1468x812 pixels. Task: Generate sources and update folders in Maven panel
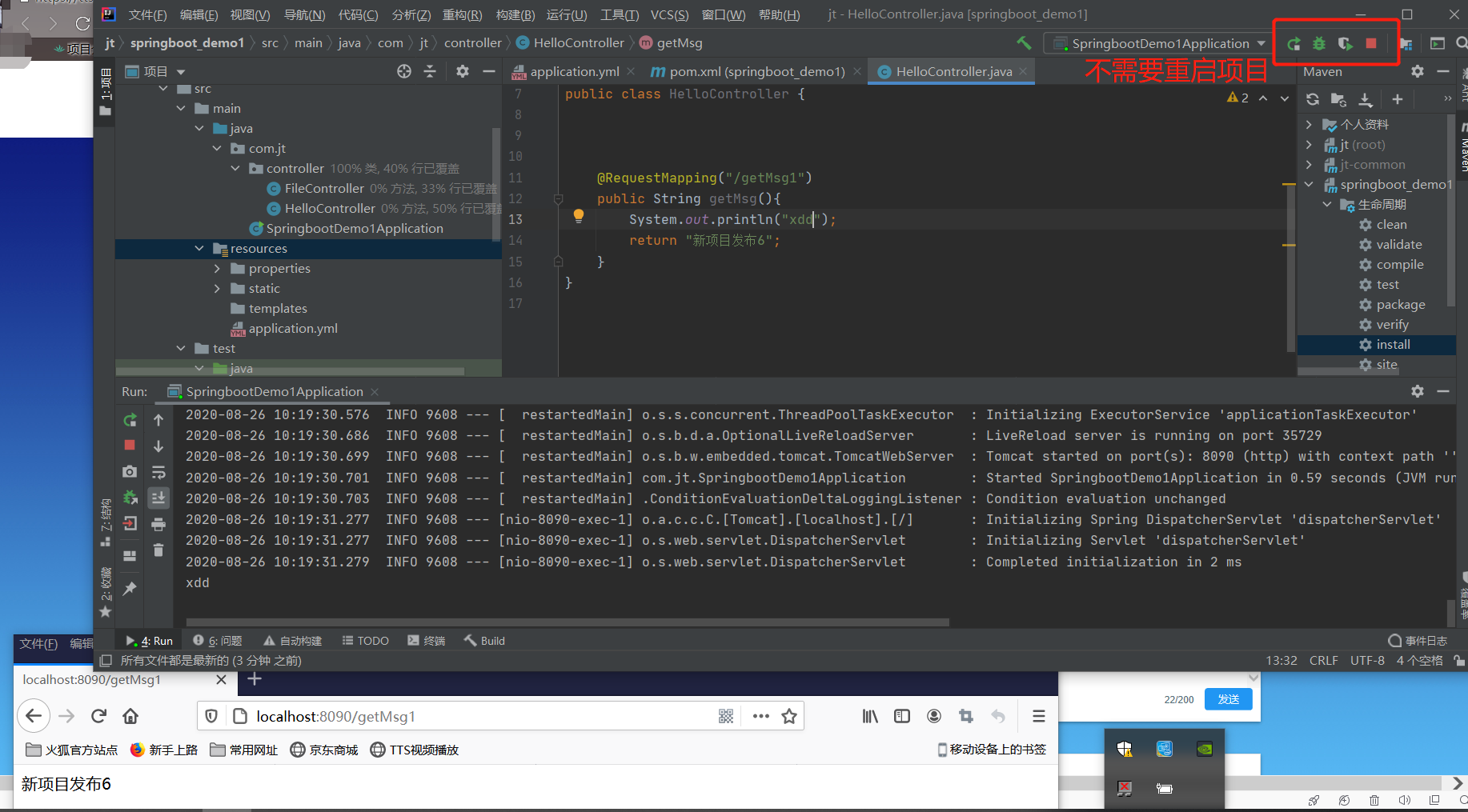pos(1338,99)
